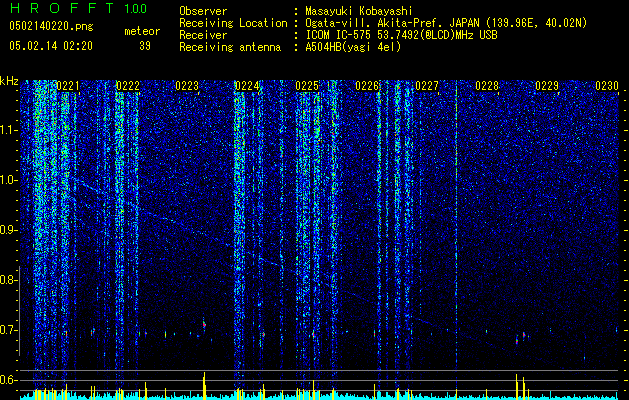Image resolution: width=629 pixels, height=400 pixels.
Task: Click the red meteor echo after 0223
Action: [x=204, y=323]
